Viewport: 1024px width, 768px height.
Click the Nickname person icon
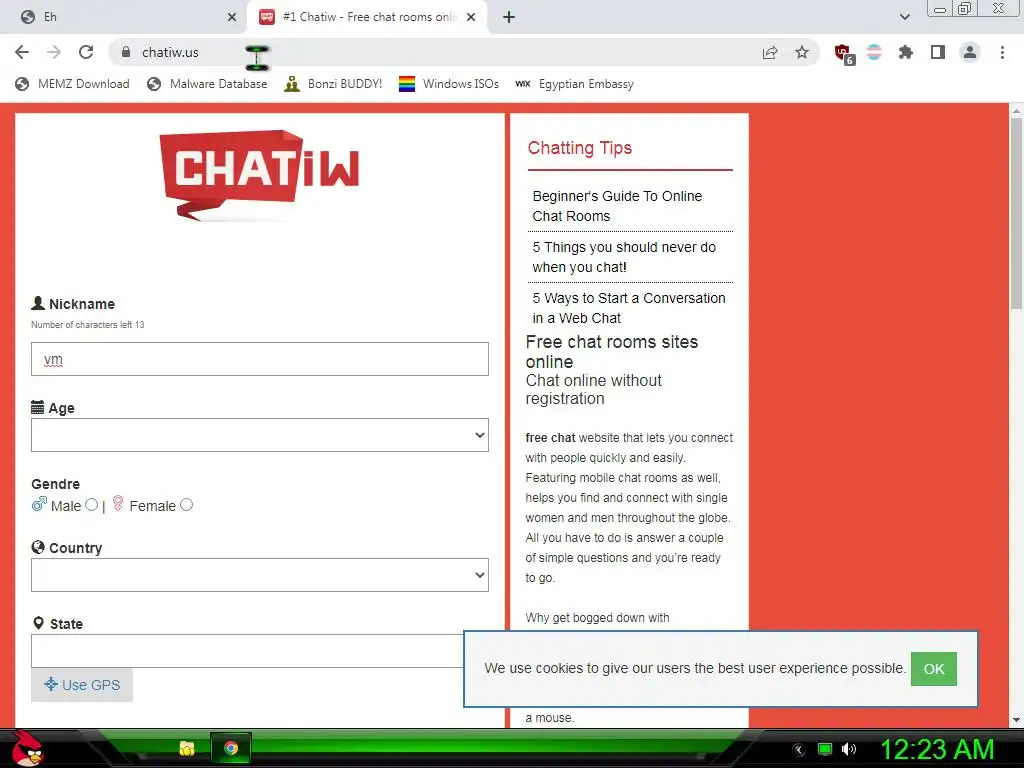click(x=38, y=303)
